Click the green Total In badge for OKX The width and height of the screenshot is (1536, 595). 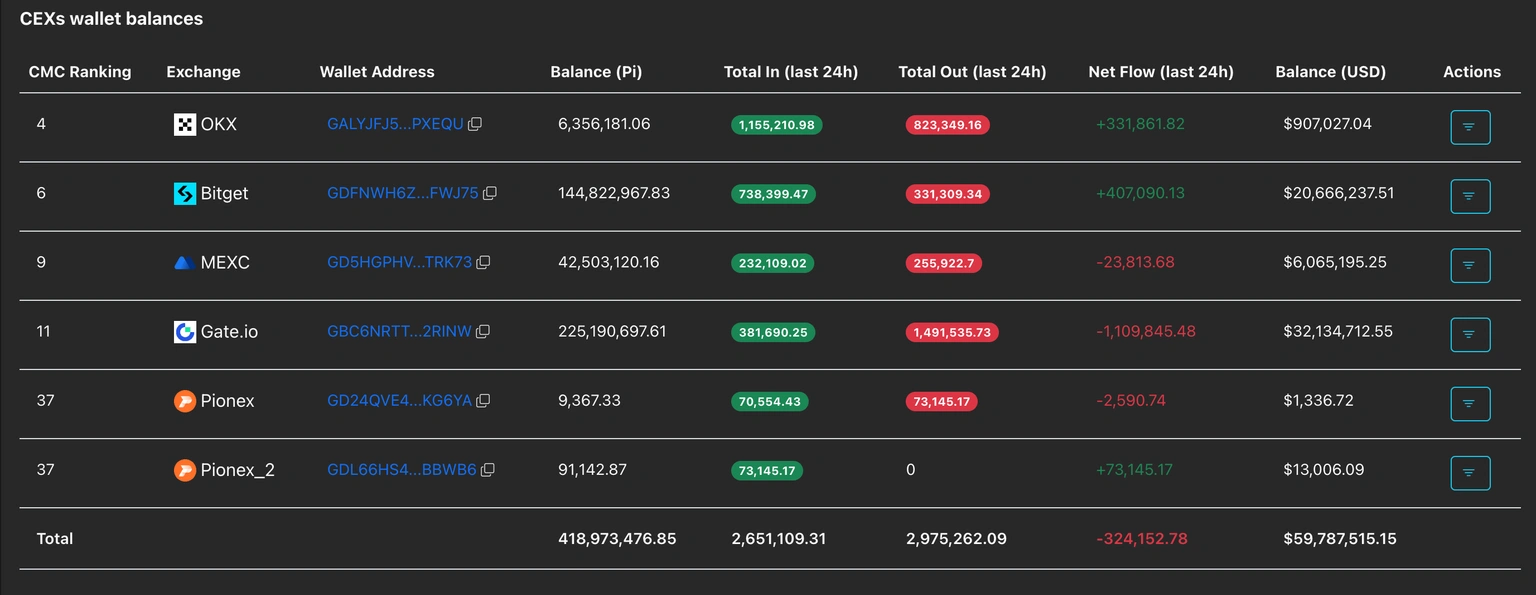click(x=776, y=125)
